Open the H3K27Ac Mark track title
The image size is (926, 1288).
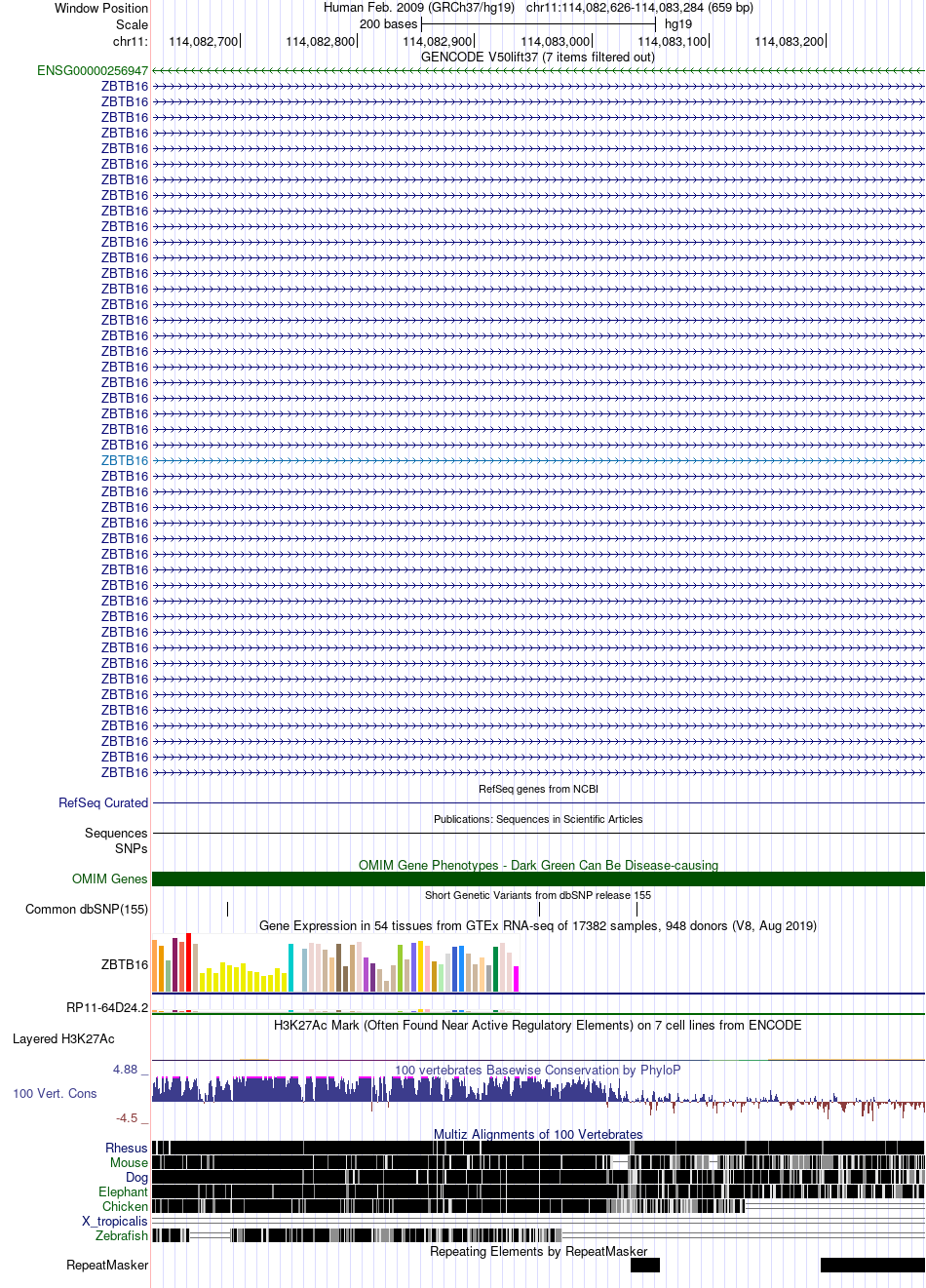(538, 1025)
